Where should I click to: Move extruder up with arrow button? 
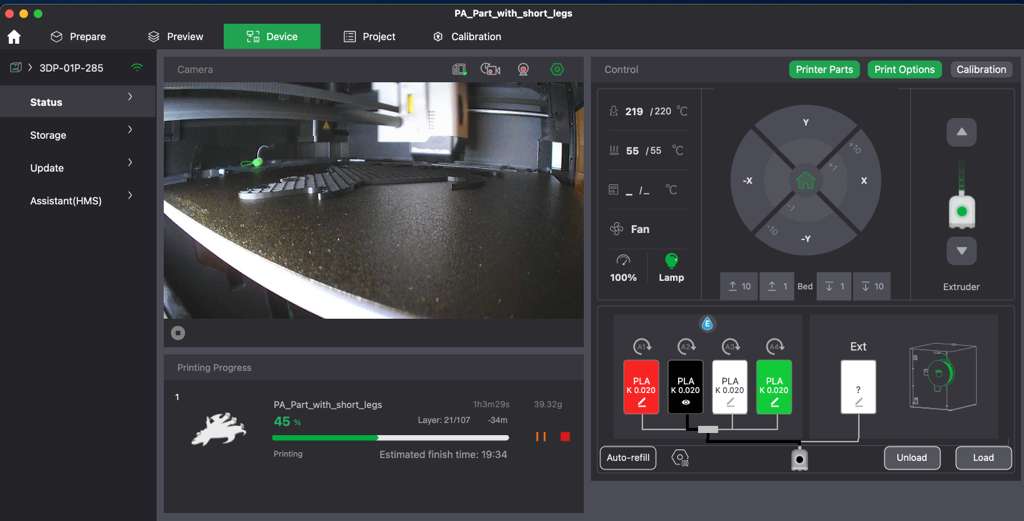(x=961, y=132)
